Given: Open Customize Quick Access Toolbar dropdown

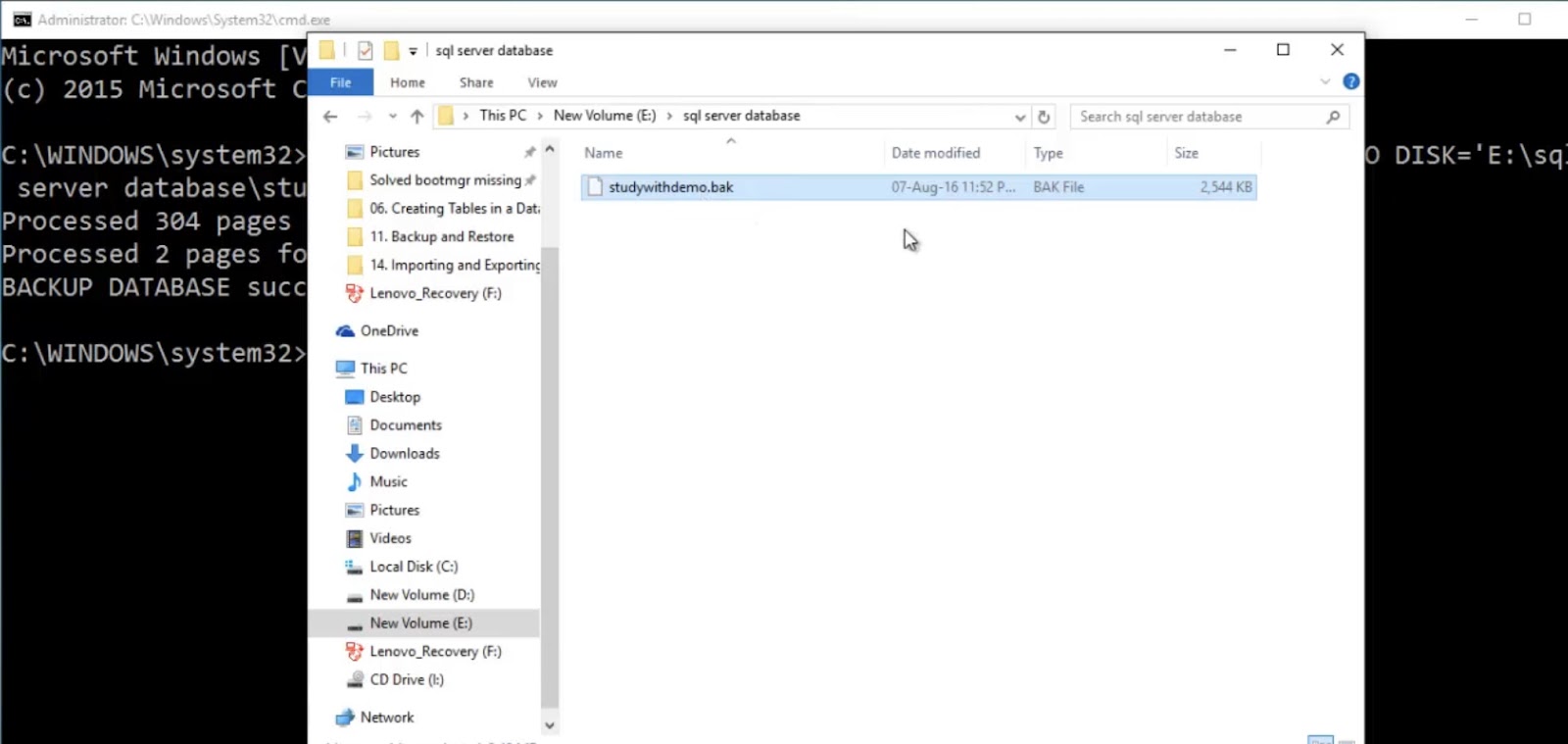Looking at the screenshot, I should point(413,51).
